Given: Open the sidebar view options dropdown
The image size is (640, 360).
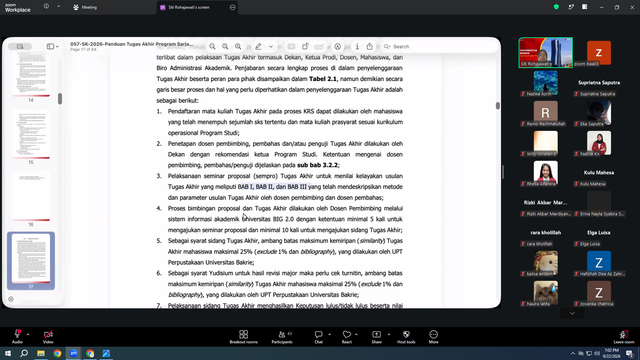Looking at the screenshot, I should (x=57, y=47).
